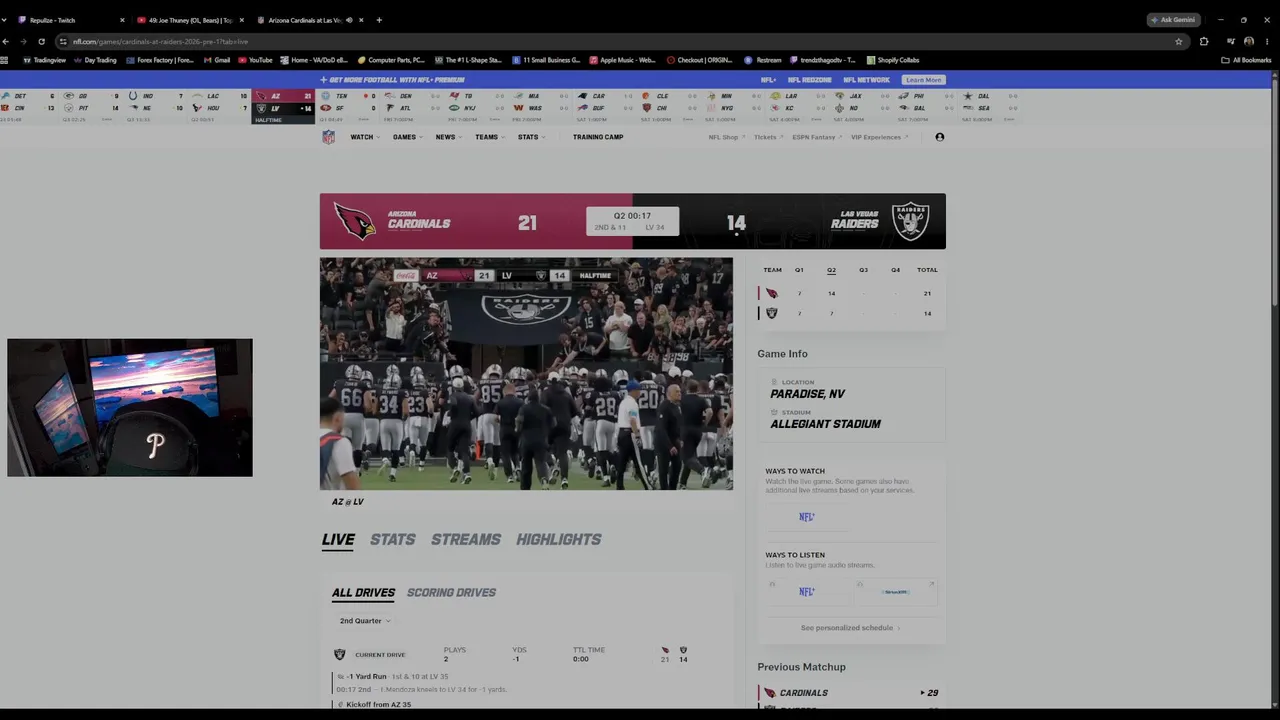Expand the Stats navigation menu

coord(531,137)
